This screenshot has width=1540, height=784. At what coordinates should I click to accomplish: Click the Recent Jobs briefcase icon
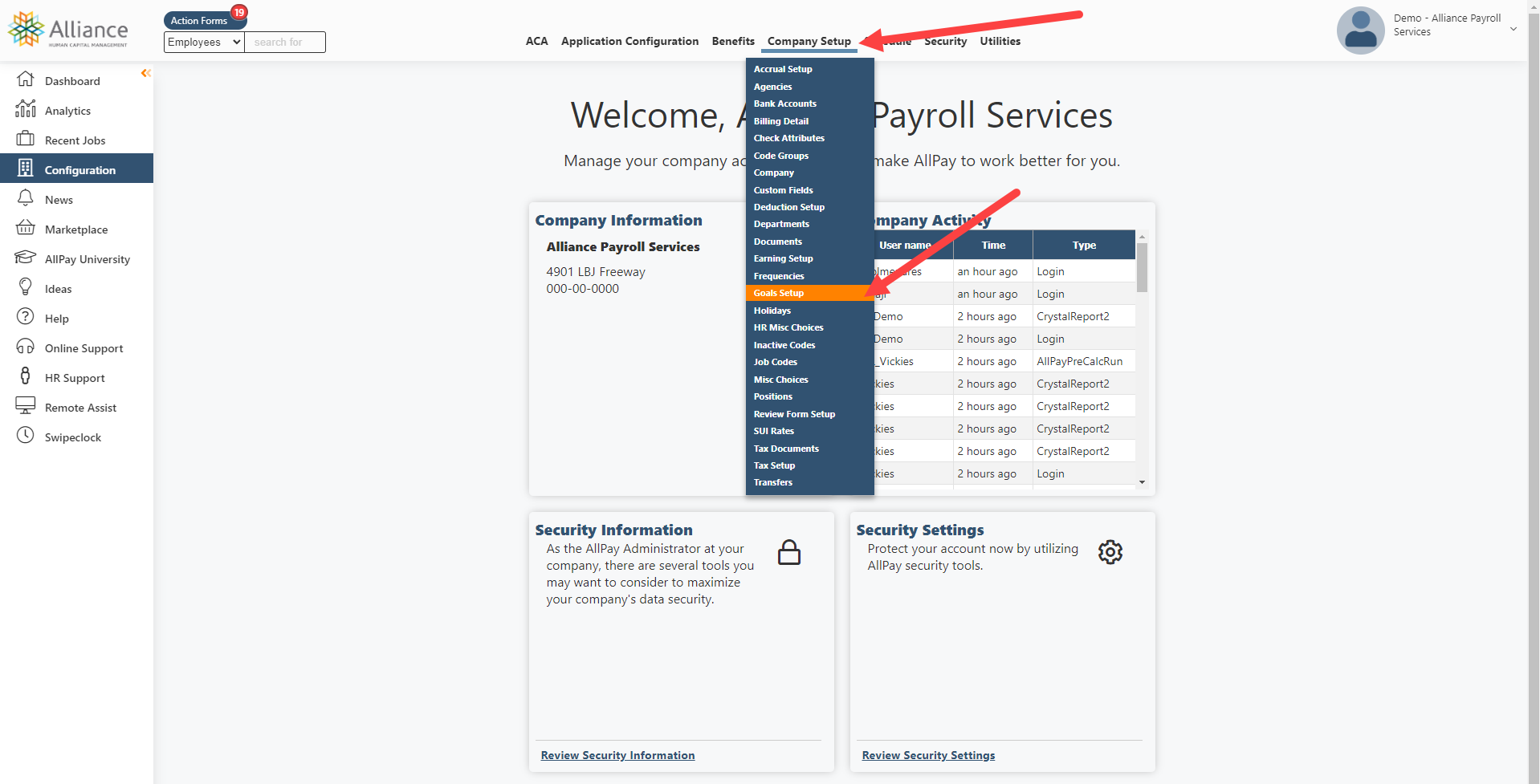tap(26, 139)
